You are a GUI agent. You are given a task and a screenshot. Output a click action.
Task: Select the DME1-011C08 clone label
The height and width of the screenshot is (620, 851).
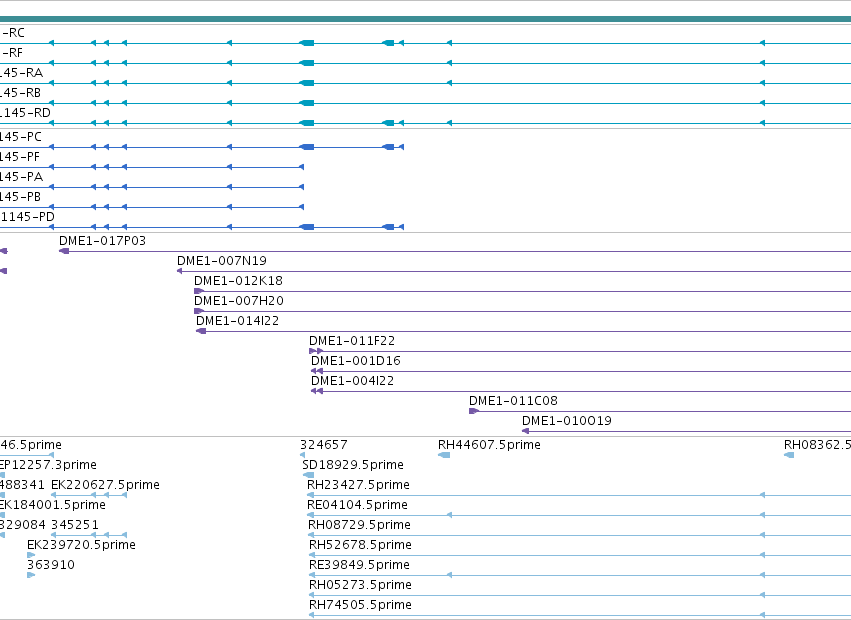(513, 401)
